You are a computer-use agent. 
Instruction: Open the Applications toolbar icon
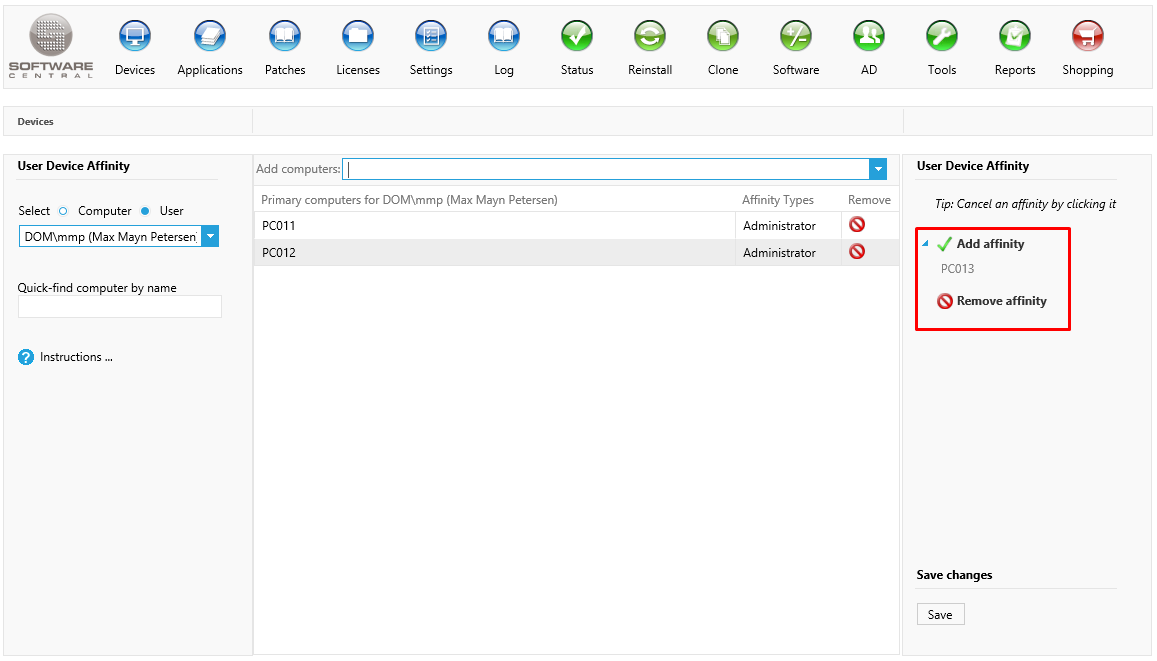[210, 37]
